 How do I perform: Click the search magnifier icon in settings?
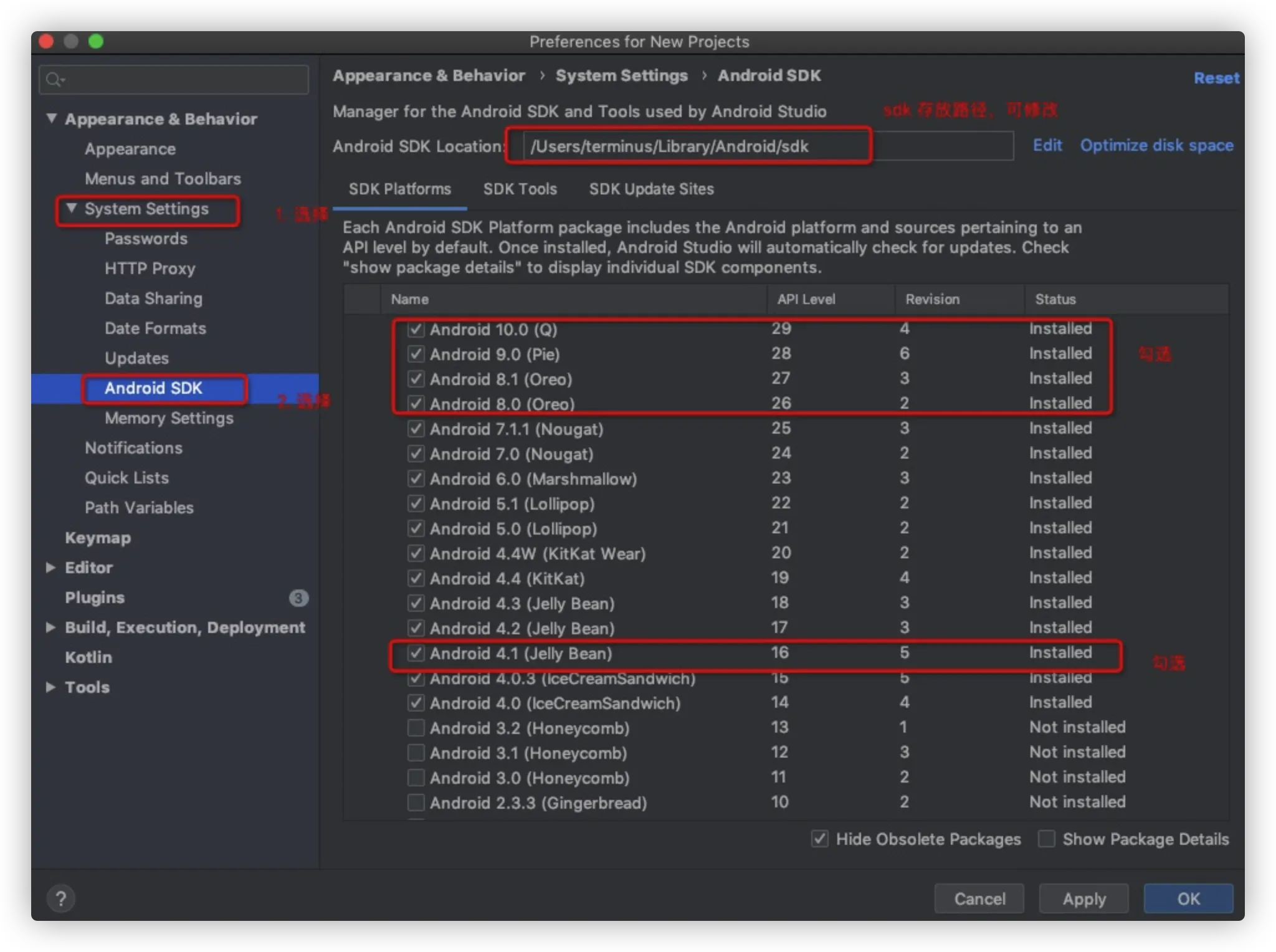tap(54, 80)
